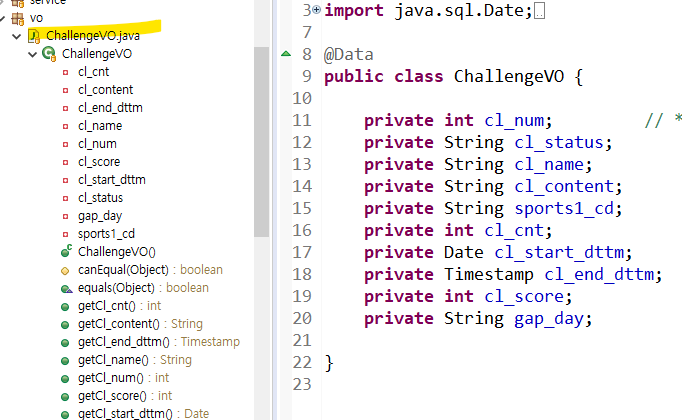Click the override marker at line 8
The image size is (682, 420).
(x=286, y=54)
